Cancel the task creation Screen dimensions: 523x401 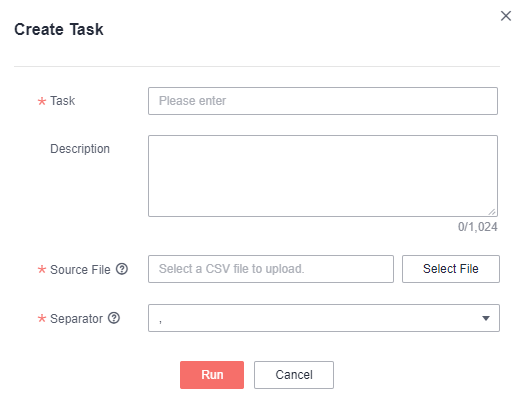[294, 375]
